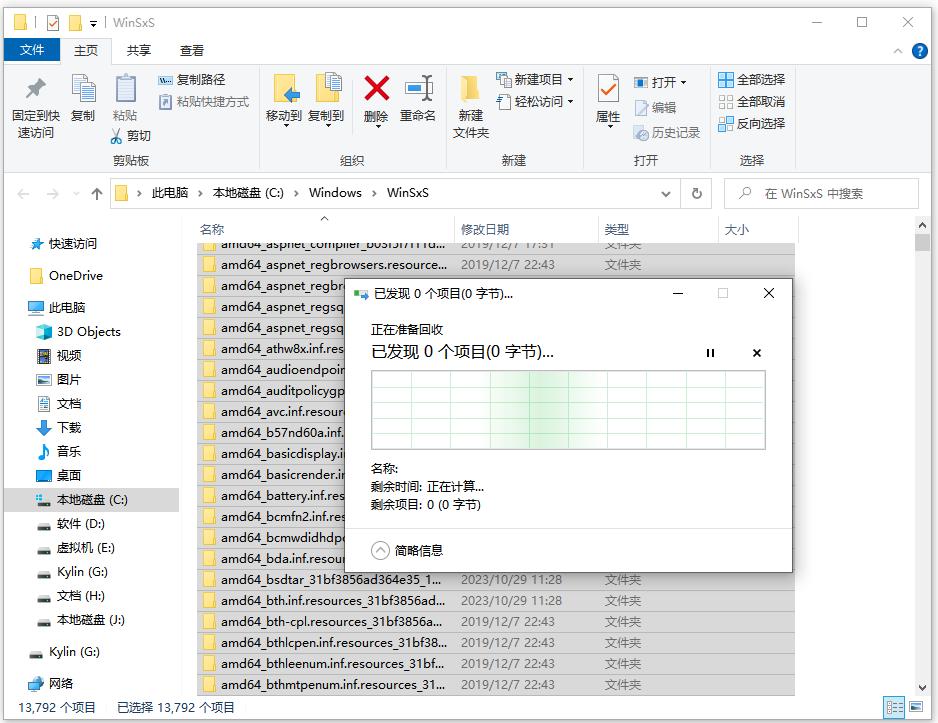Open the address bar history dropdown
The height and width of the screenshot is (723, 938).
[666, 193]
